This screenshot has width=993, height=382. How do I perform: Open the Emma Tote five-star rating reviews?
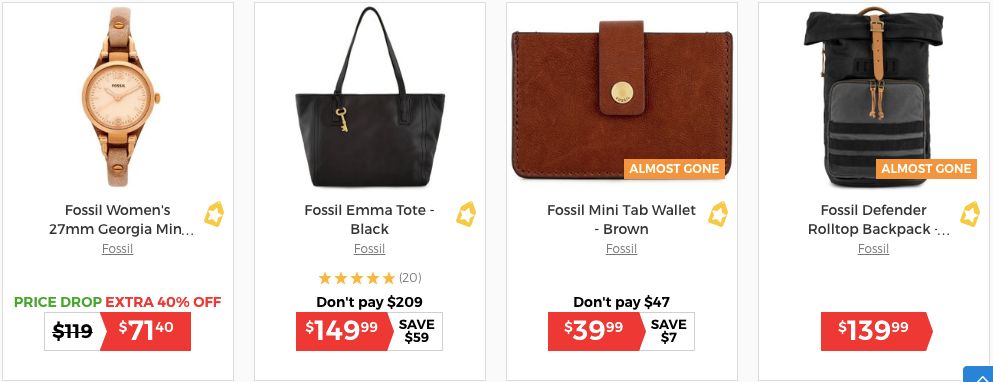[x=370, y=278]
